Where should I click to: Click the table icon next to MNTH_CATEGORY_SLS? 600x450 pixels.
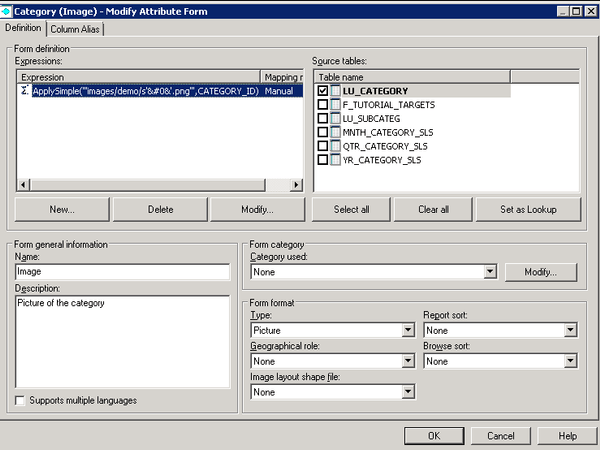tap(336, 132)
